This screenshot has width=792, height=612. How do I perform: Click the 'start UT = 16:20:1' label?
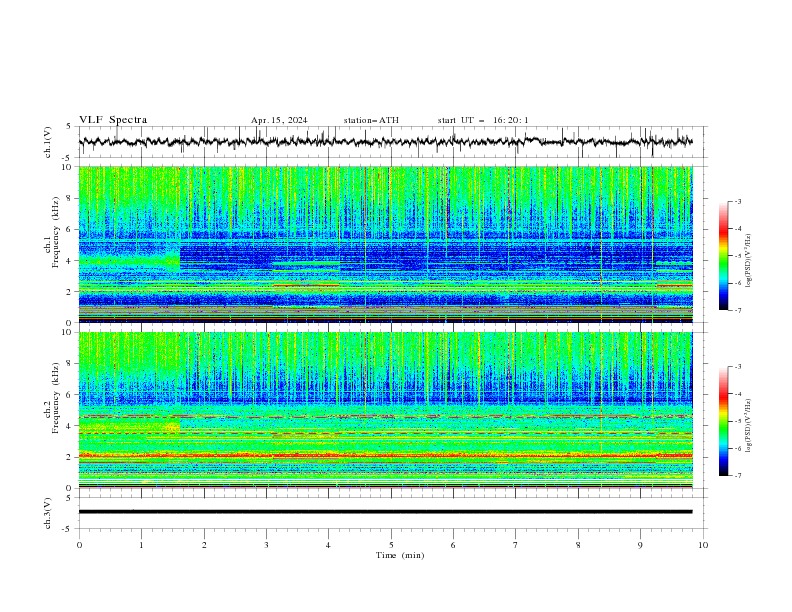coord(483,120)
